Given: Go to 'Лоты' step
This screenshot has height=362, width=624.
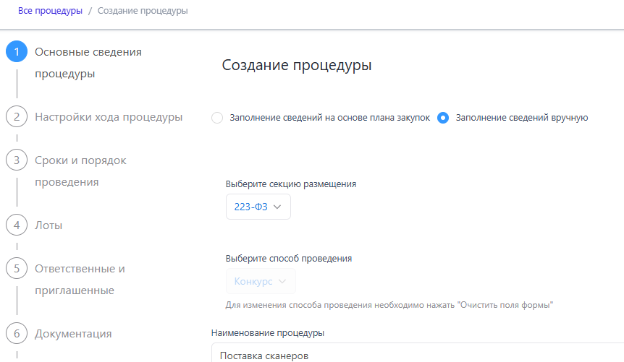Looking at the screenshot, I should (x=49, y=225).
